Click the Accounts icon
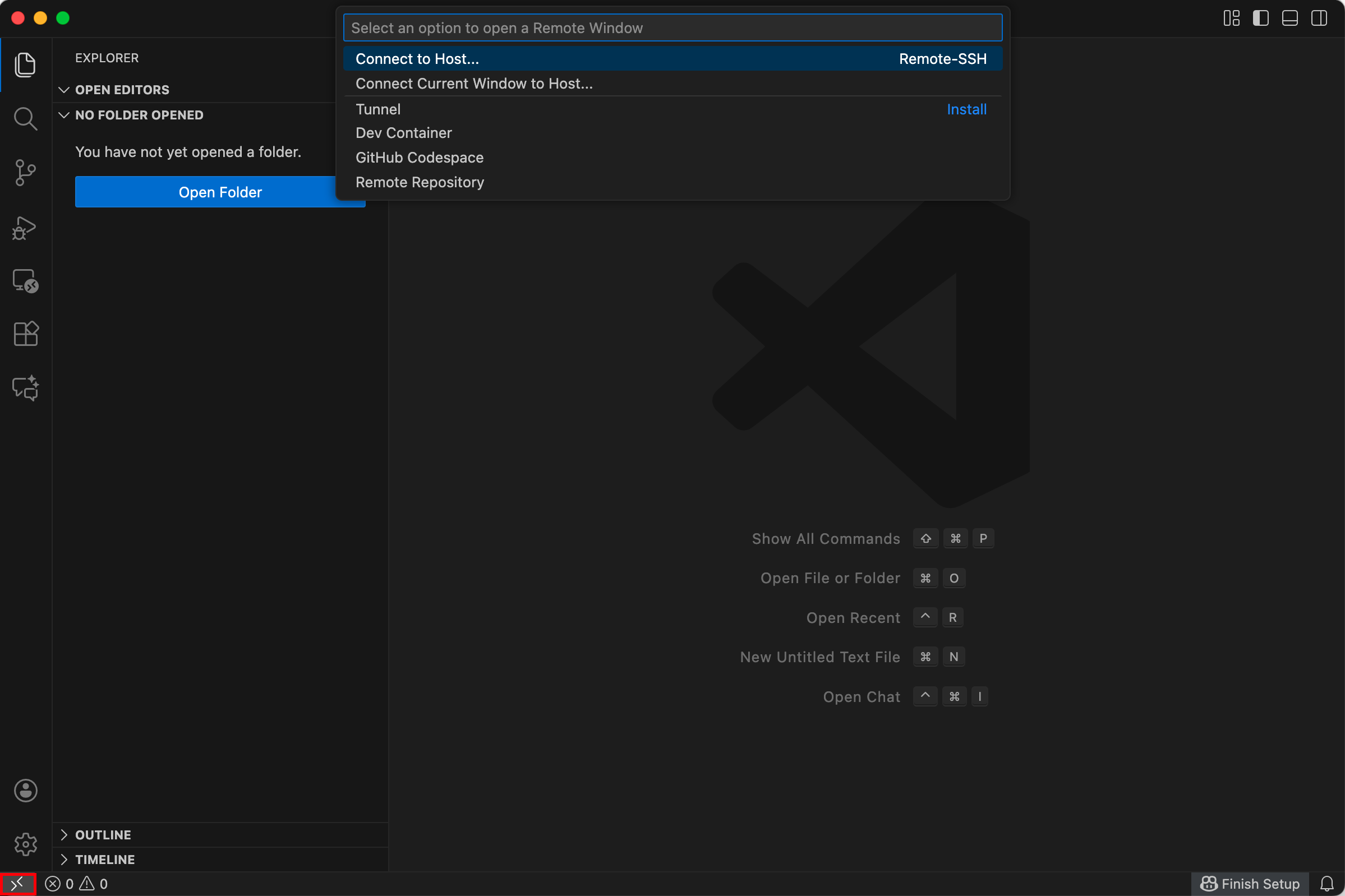1345x896 pixels. [25, 791]
